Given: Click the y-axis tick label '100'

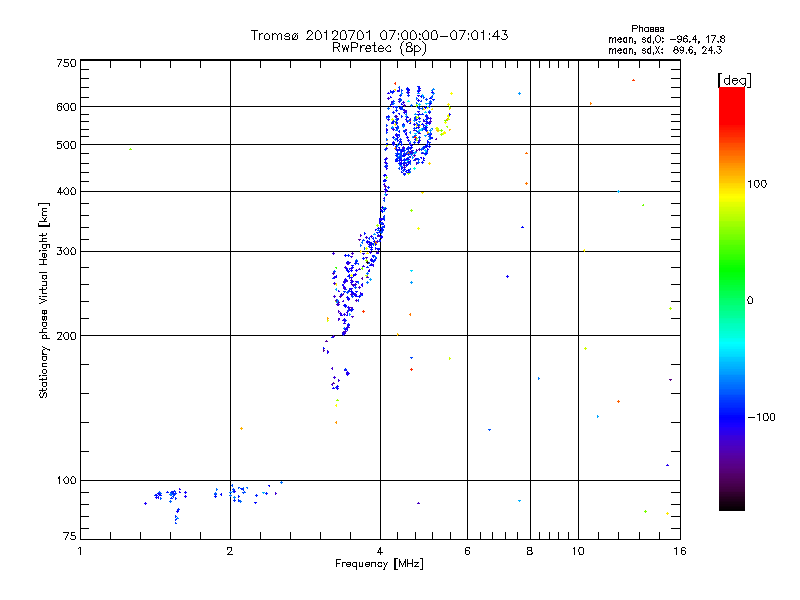Looking at the screenshot, I should [x=66, y=480].
